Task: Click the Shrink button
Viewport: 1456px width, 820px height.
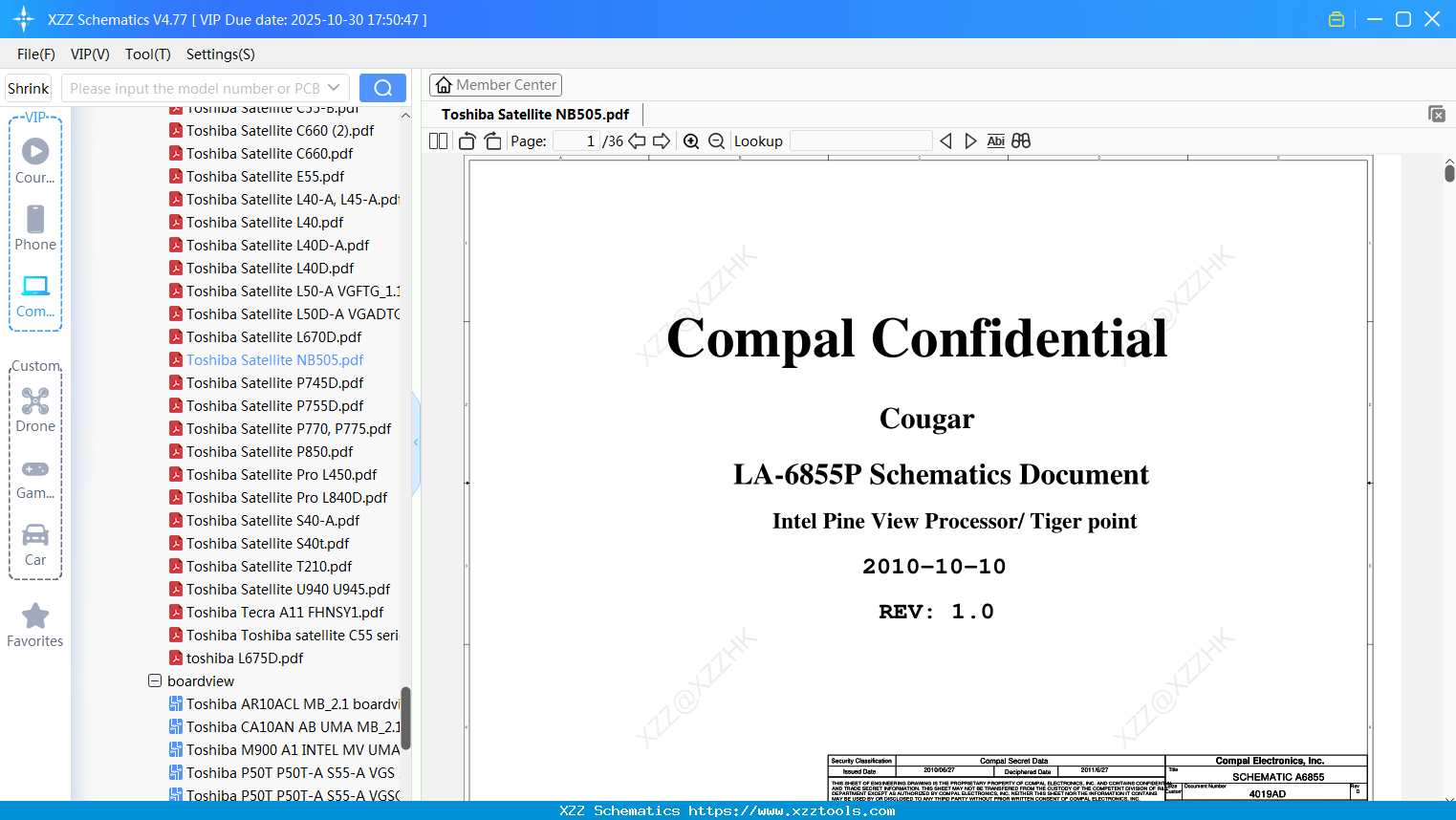Action: (x=29, y=88)
